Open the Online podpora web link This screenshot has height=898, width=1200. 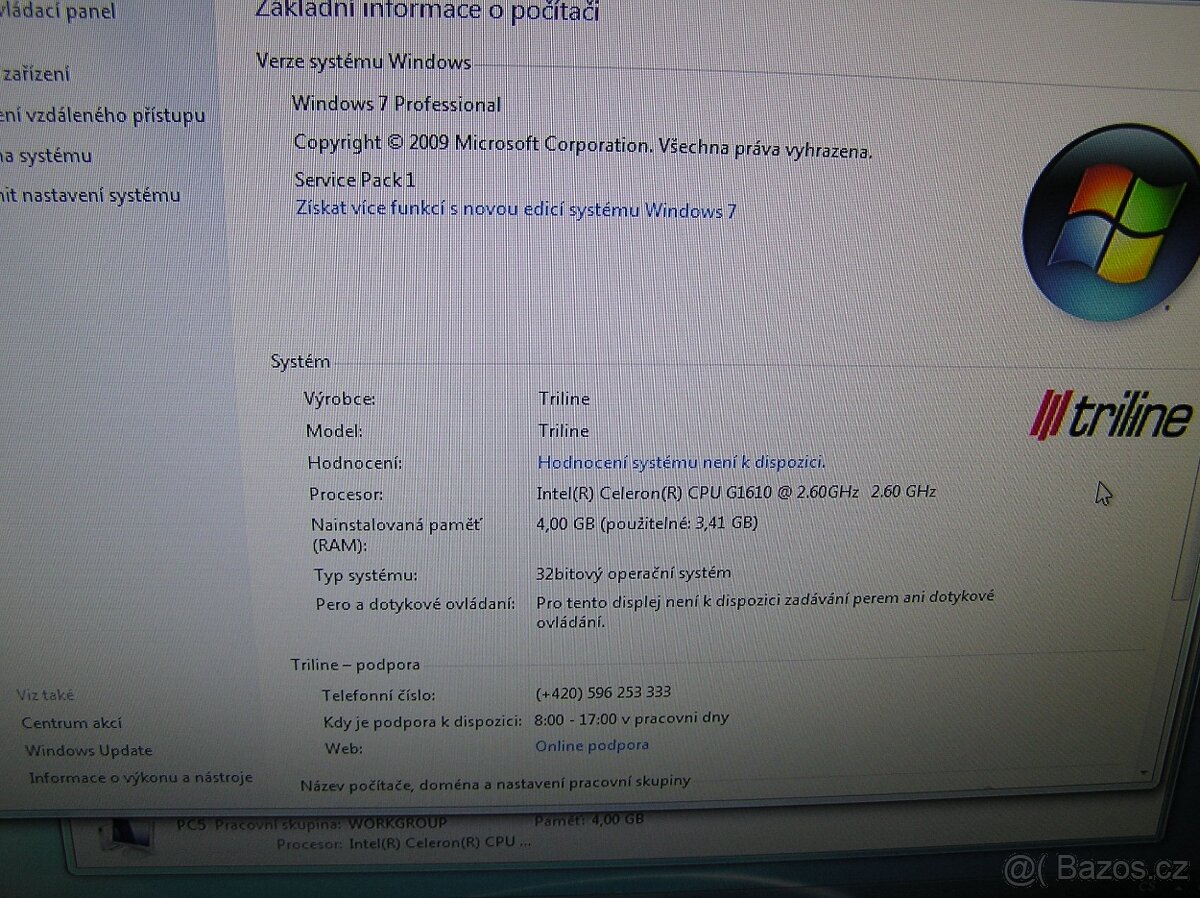coord(592,745)
